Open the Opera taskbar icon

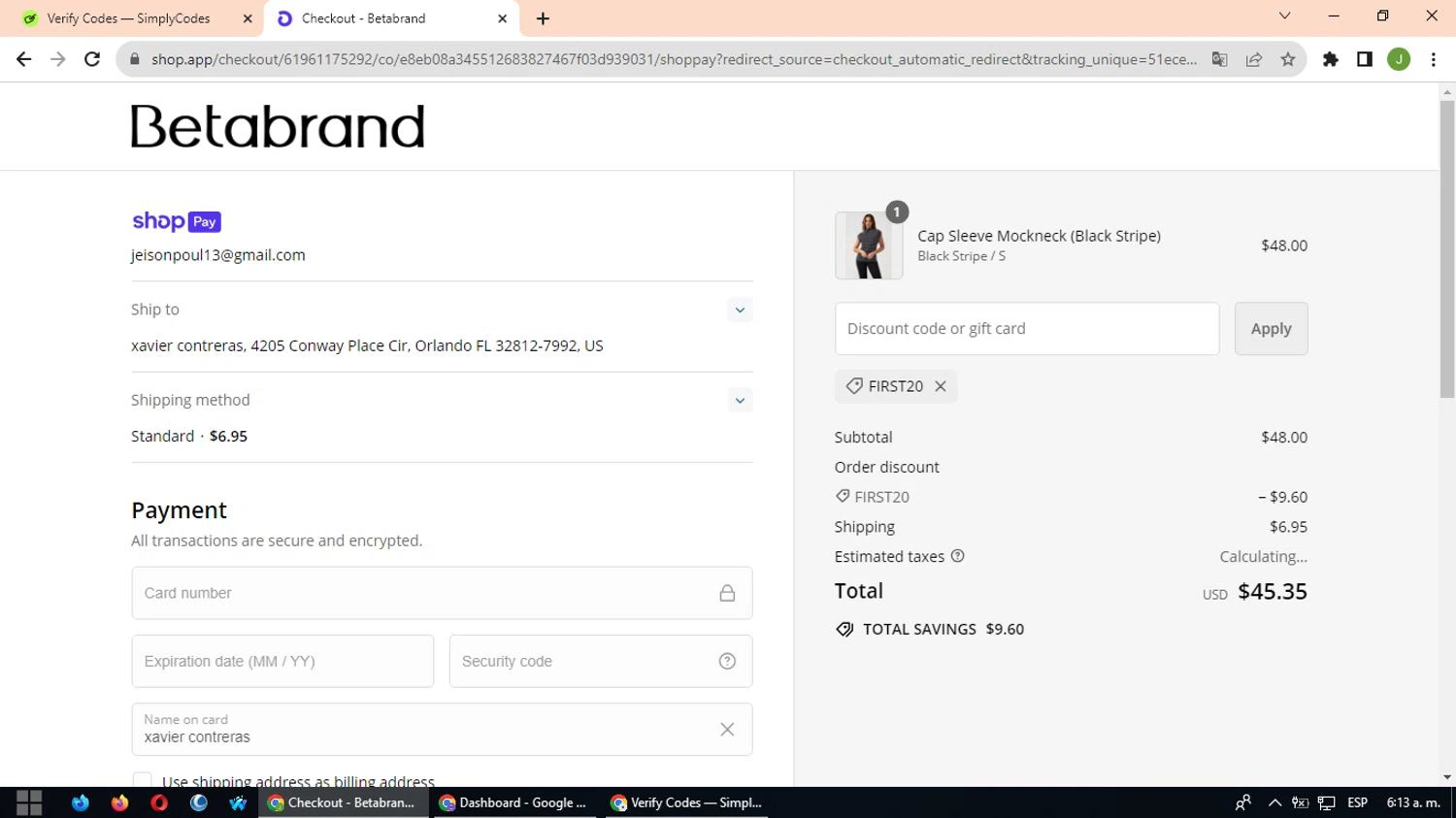pos(160,802)
